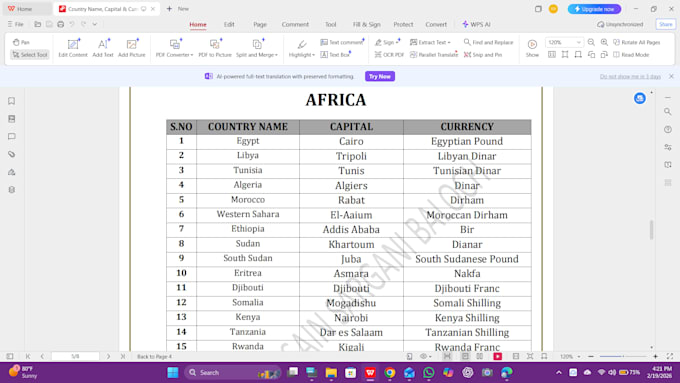
Task: Open the Protect ribbon tab
Action: 403,24
